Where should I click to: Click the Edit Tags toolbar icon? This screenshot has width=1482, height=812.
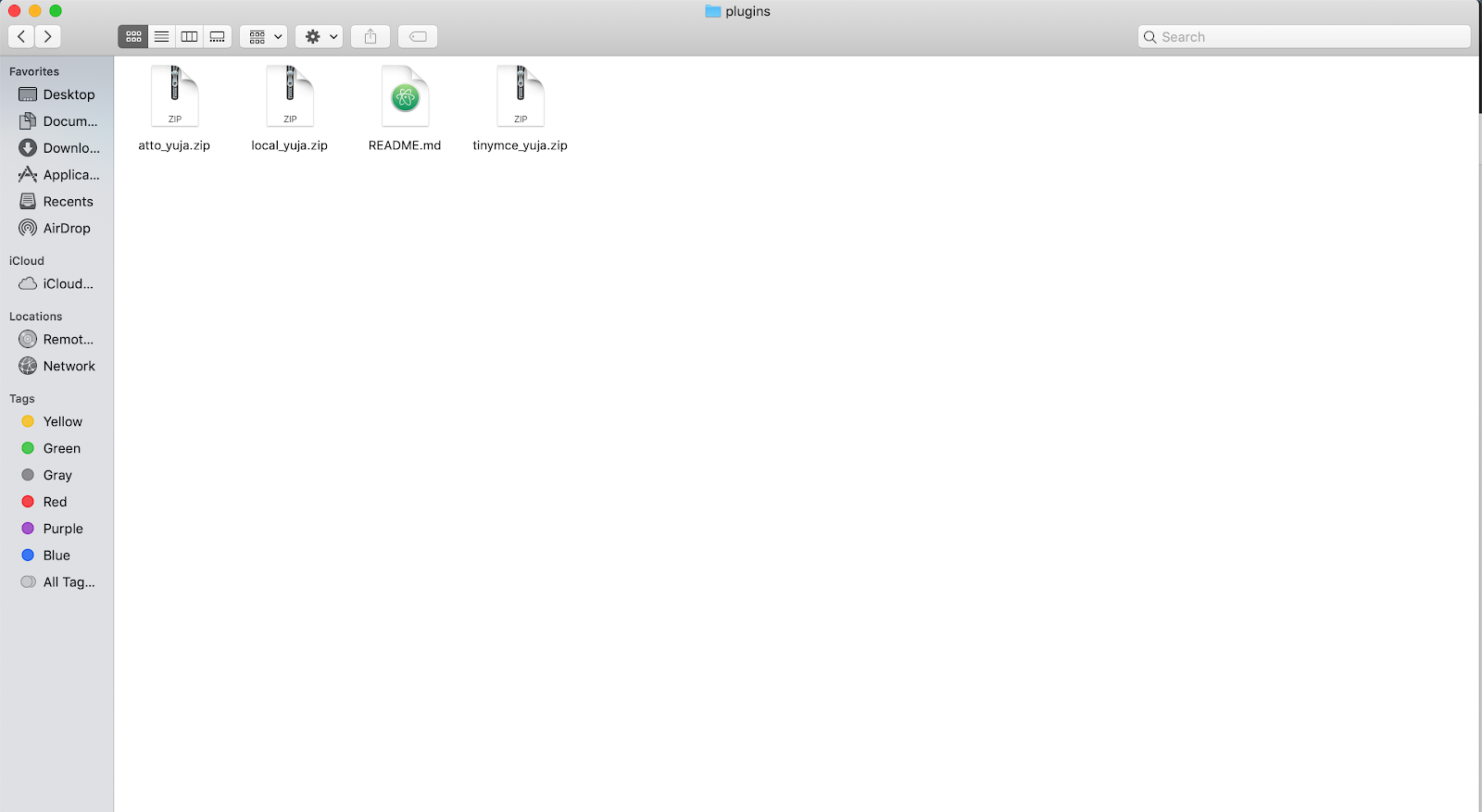(x=418, y=37)
